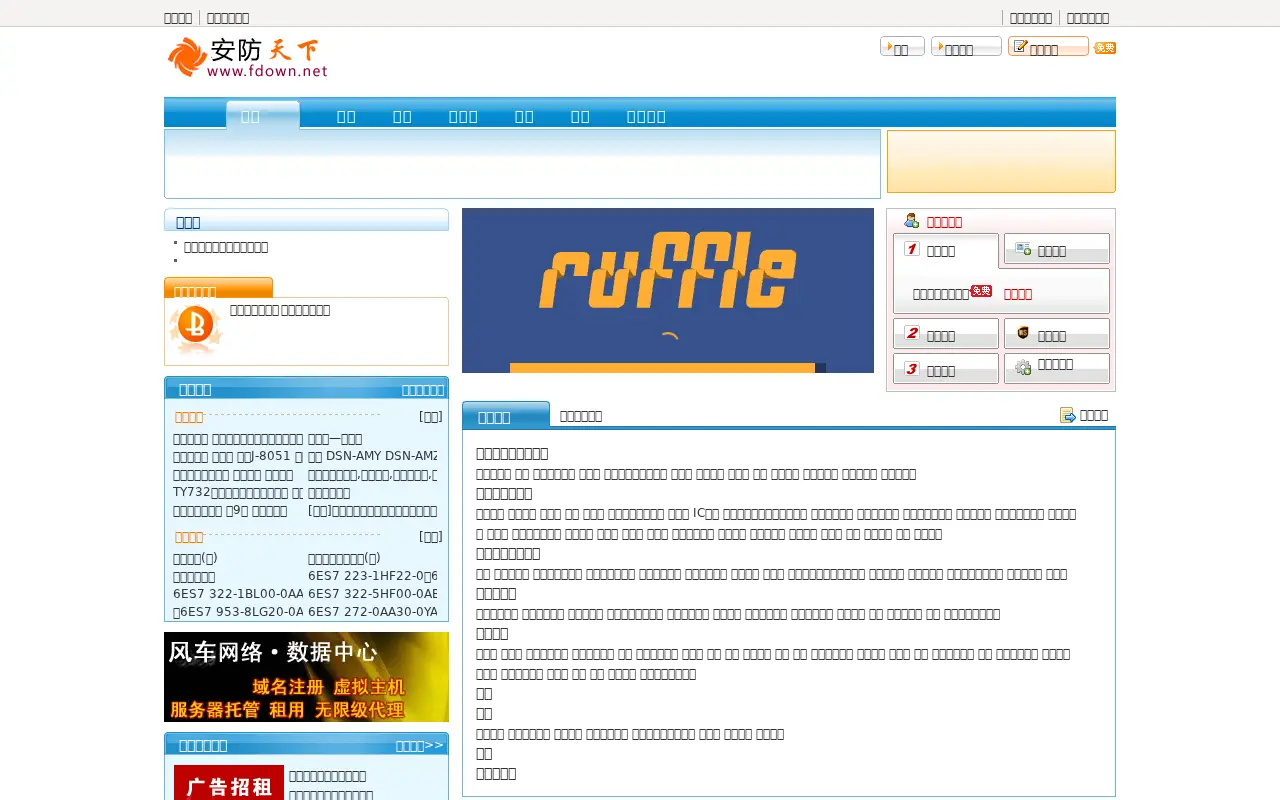Select the red number 3 step button

(945, 369)
